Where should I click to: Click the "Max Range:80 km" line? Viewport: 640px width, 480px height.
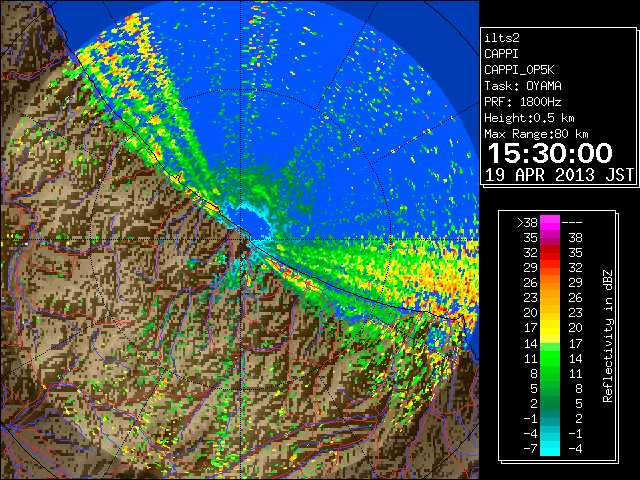(x=536, y=134)
